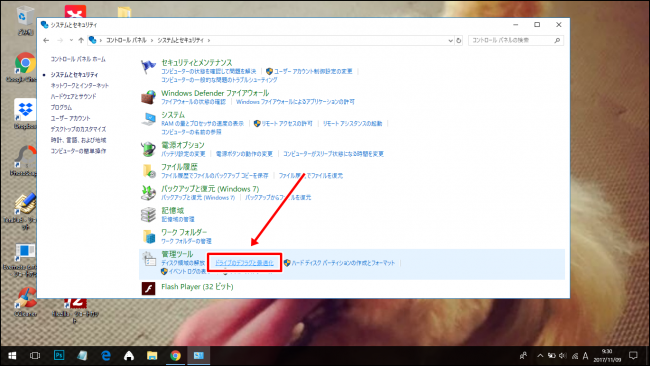Open the Windows Defender firewall brick icon
Image resolution: width=650 pixels, height=366 pixels.
[148, 97]
